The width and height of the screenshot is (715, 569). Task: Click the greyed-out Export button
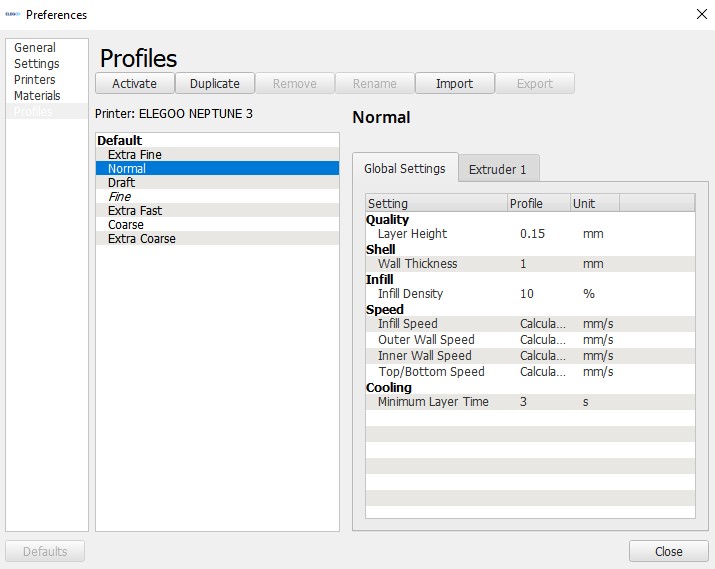pyautogui.click(x=534, y=83)
